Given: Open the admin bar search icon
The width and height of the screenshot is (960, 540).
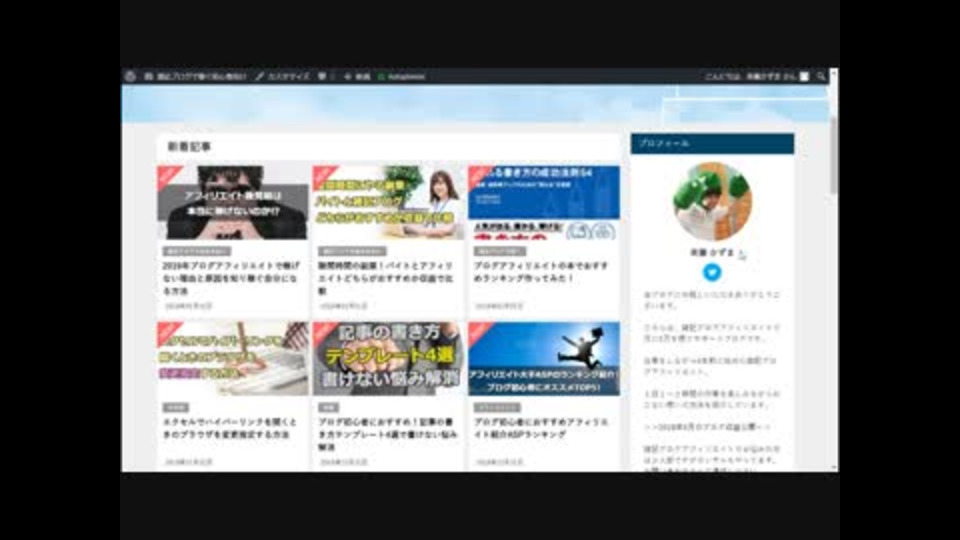Looking at the screenshot, I should point(821,77).
